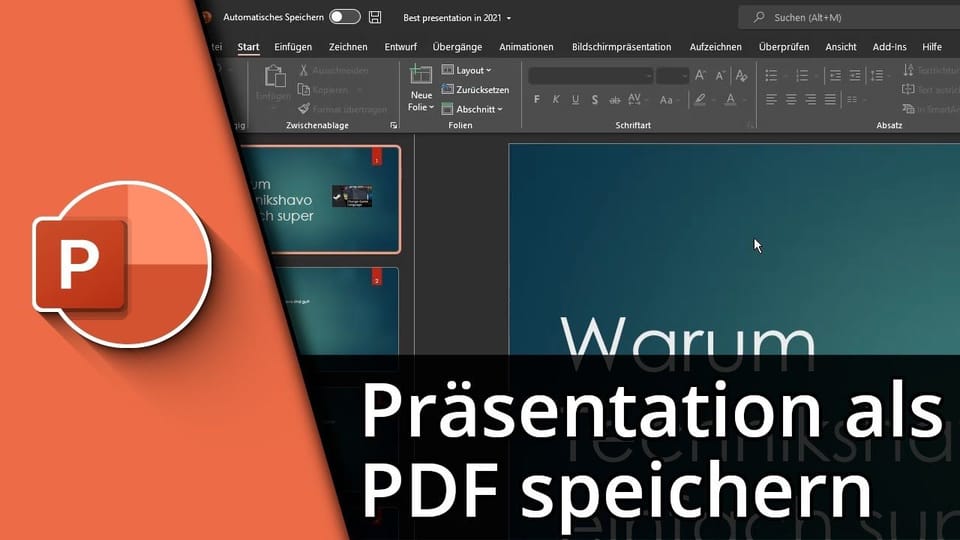Toggle italic with the K button

pos(556,100)
